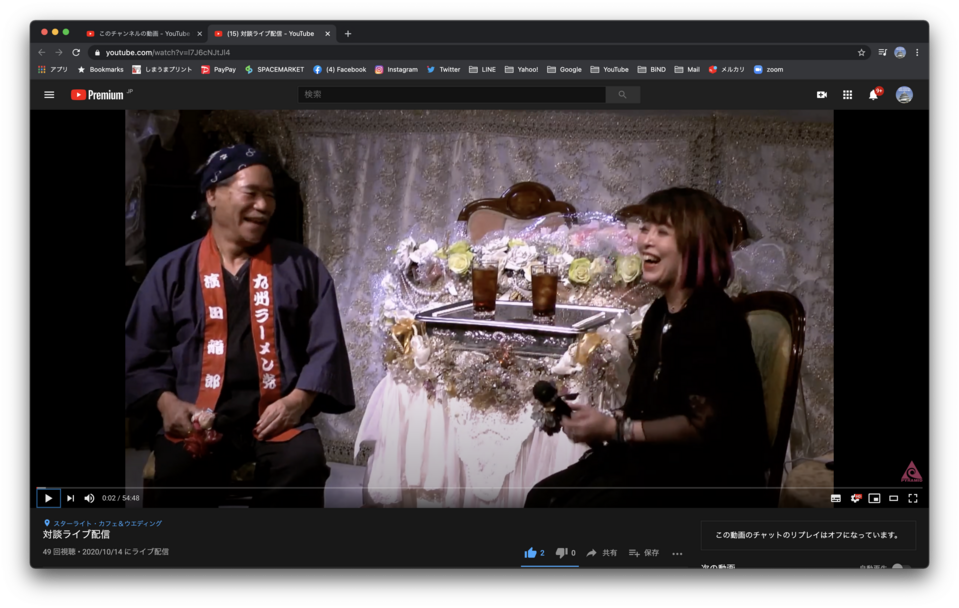This screenshot has width=959, height=608.
Task: Like this video with thumbs up
Action: 531,553
